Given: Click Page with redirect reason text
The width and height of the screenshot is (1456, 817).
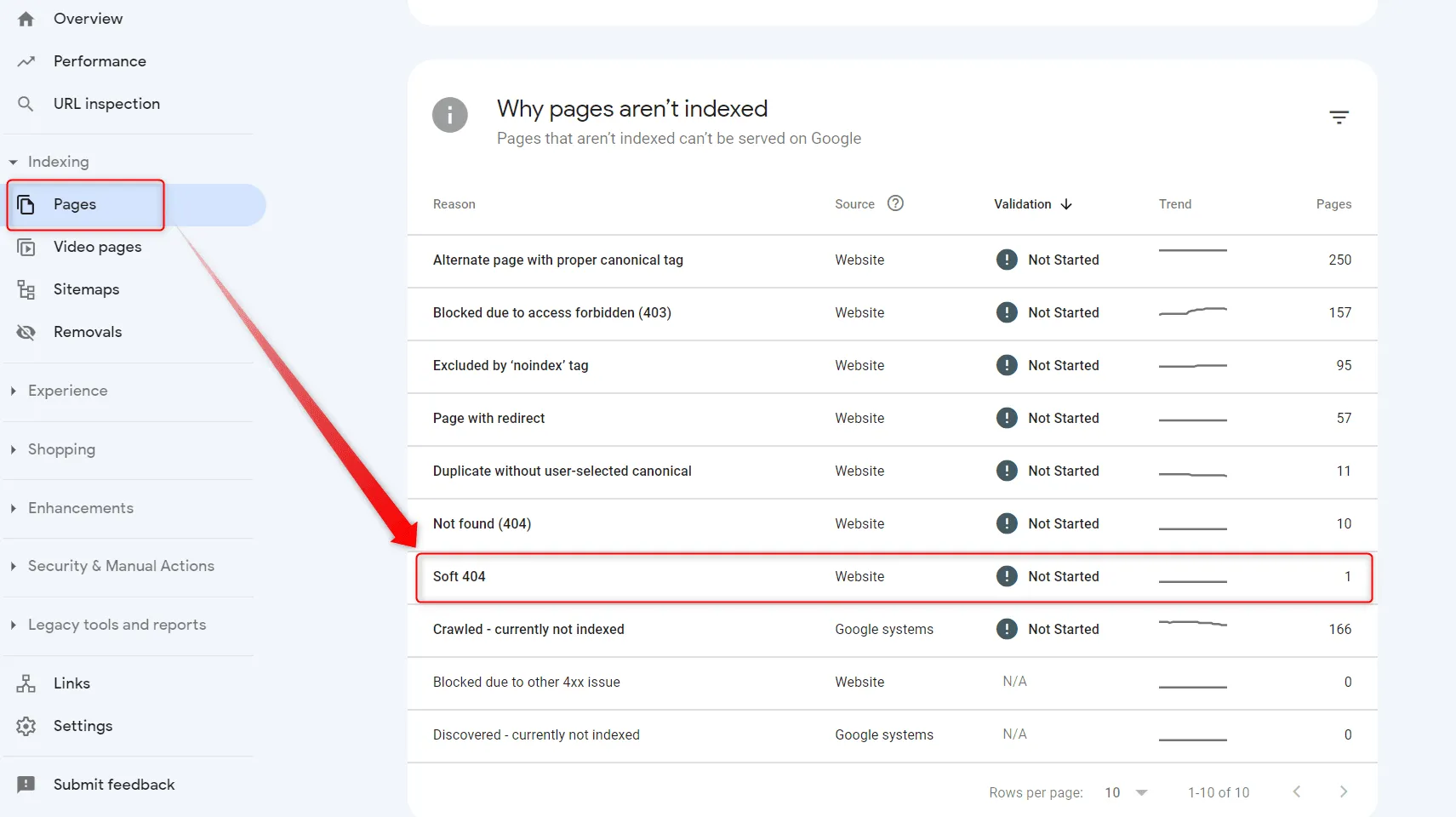Looking at the screenshot, I should (488, 419).
